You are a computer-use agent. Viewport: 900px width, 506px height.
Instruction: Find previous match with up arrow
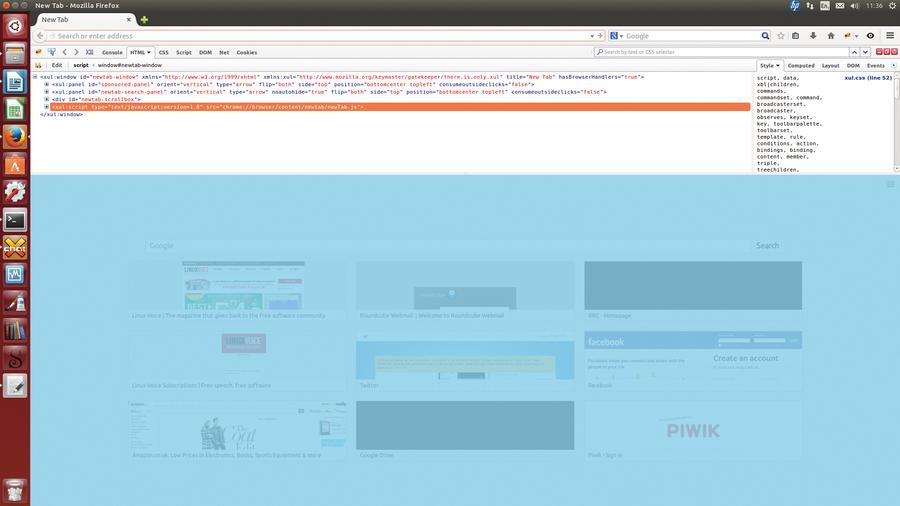tap(854, 52)
